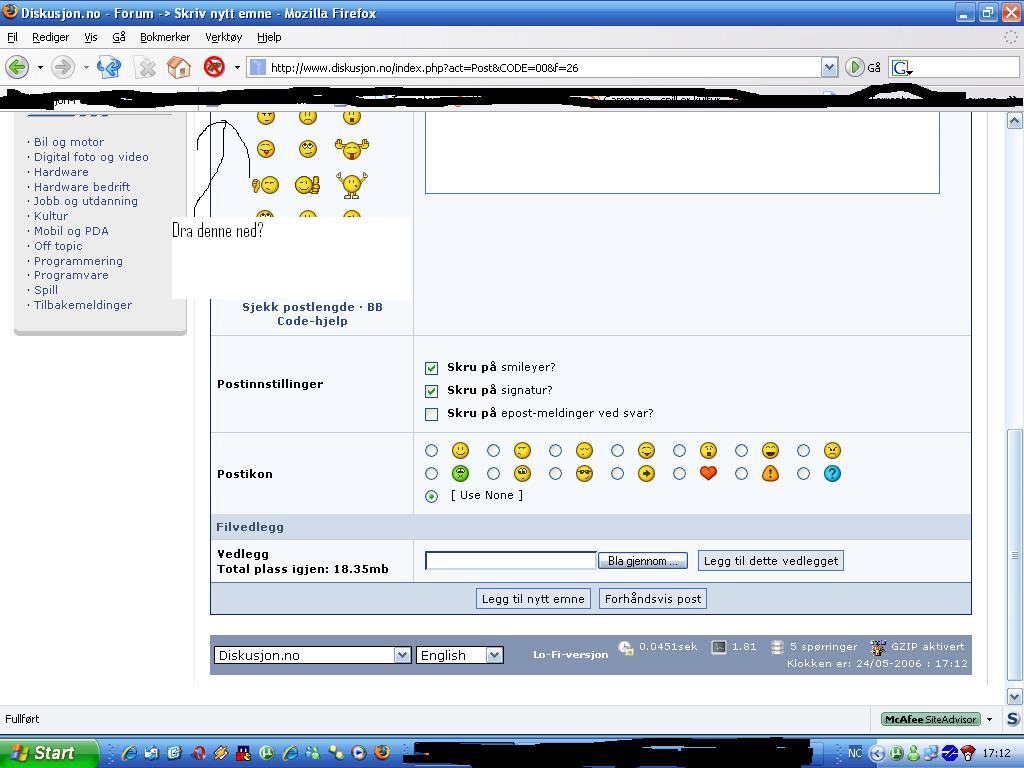Select the 'Use None' post icon radio
This screenshot has height=768, width=1024.
coord(431,496)
